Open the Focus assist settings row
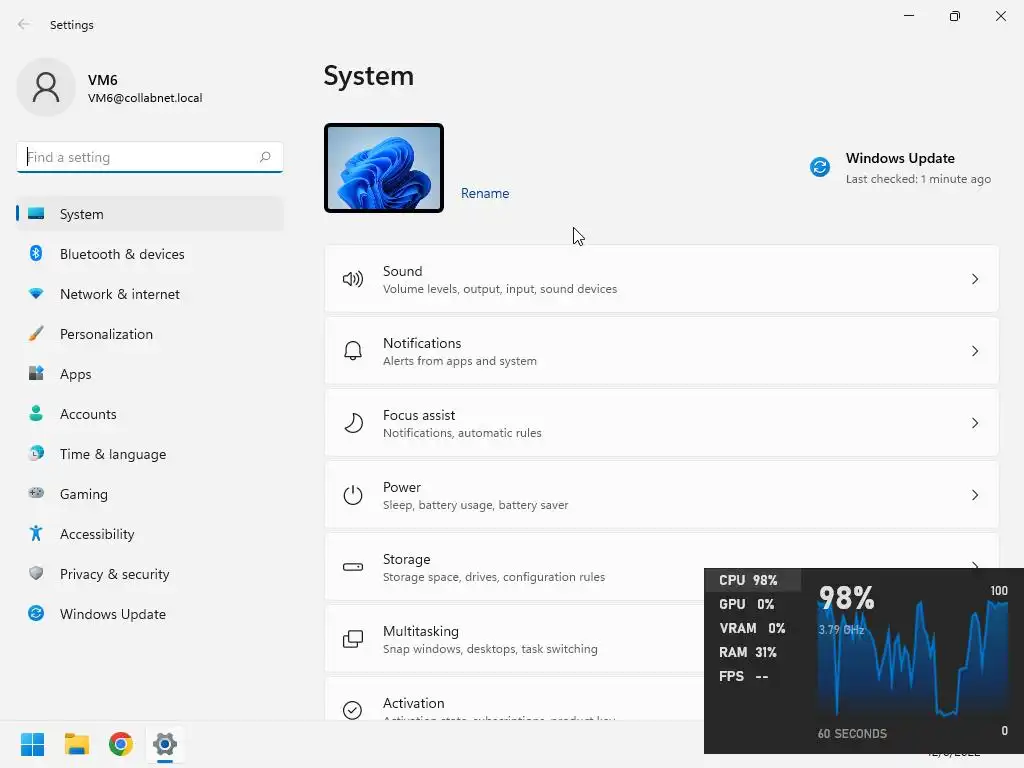The width and height of the screenshot is (1024, 768). point(662,423)
